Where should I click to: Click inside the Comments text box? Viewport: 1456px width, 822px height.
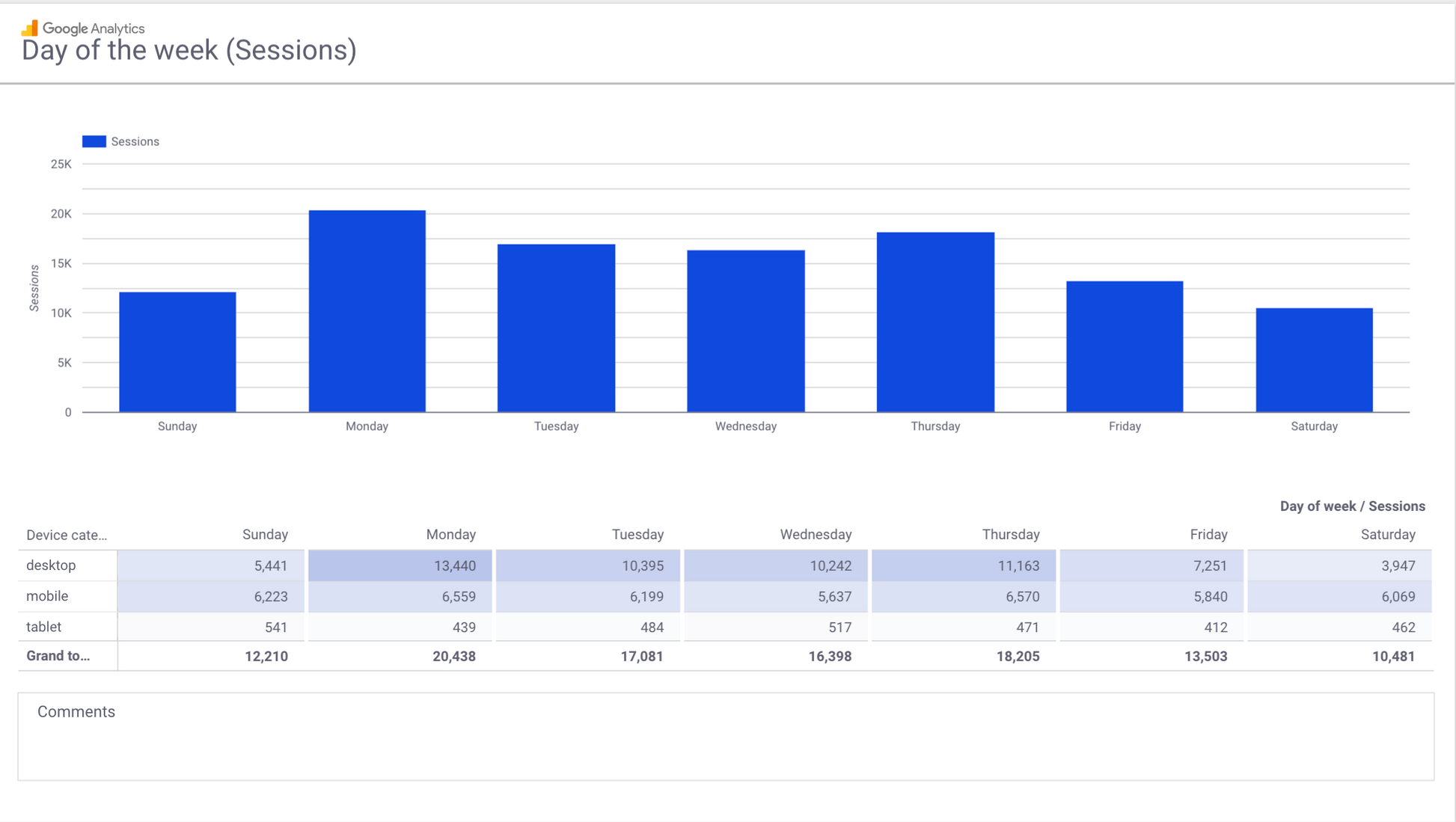point(726,744)
